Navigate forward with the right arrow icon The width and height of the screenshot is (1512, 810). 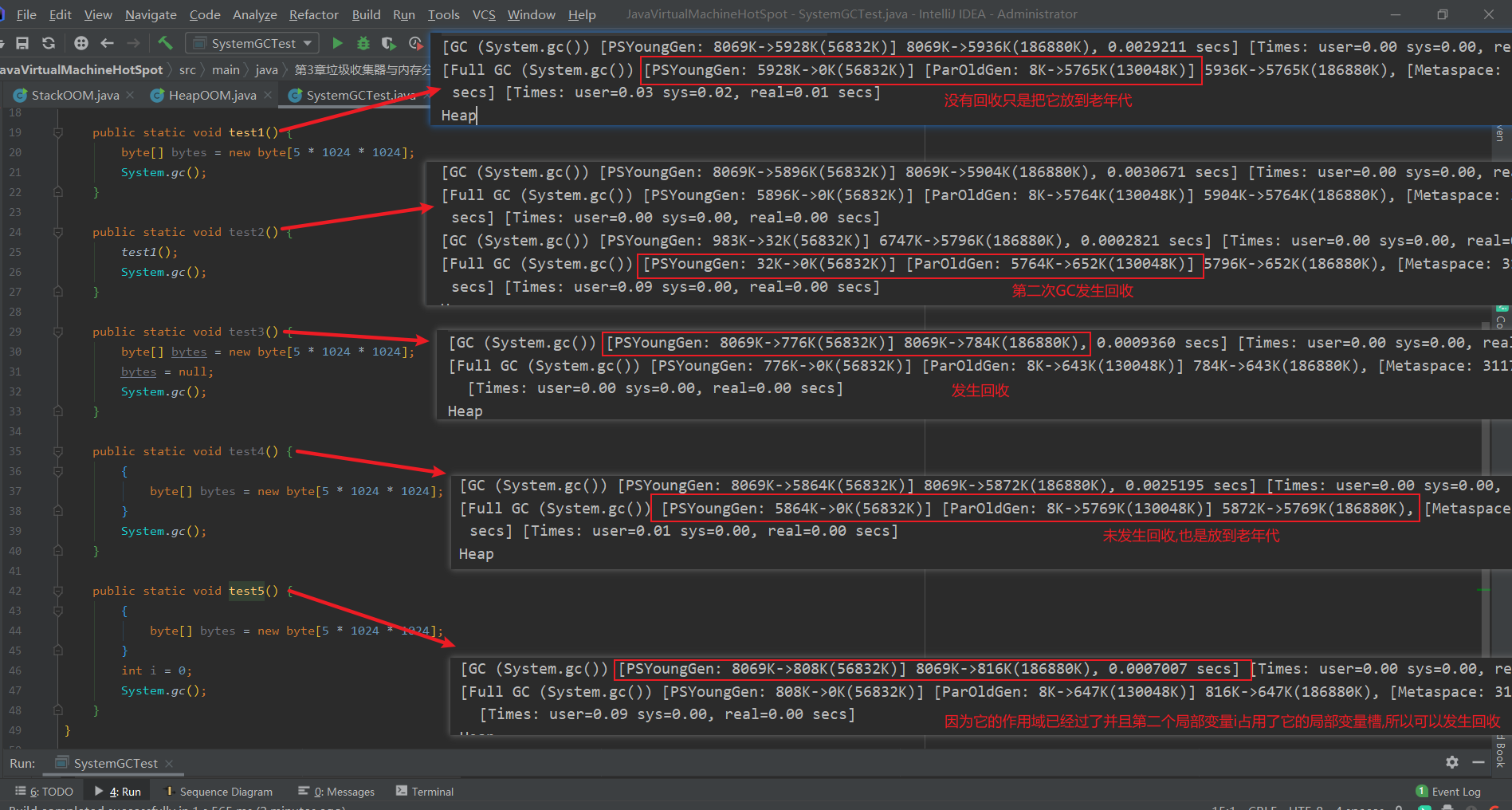(133, 43)
